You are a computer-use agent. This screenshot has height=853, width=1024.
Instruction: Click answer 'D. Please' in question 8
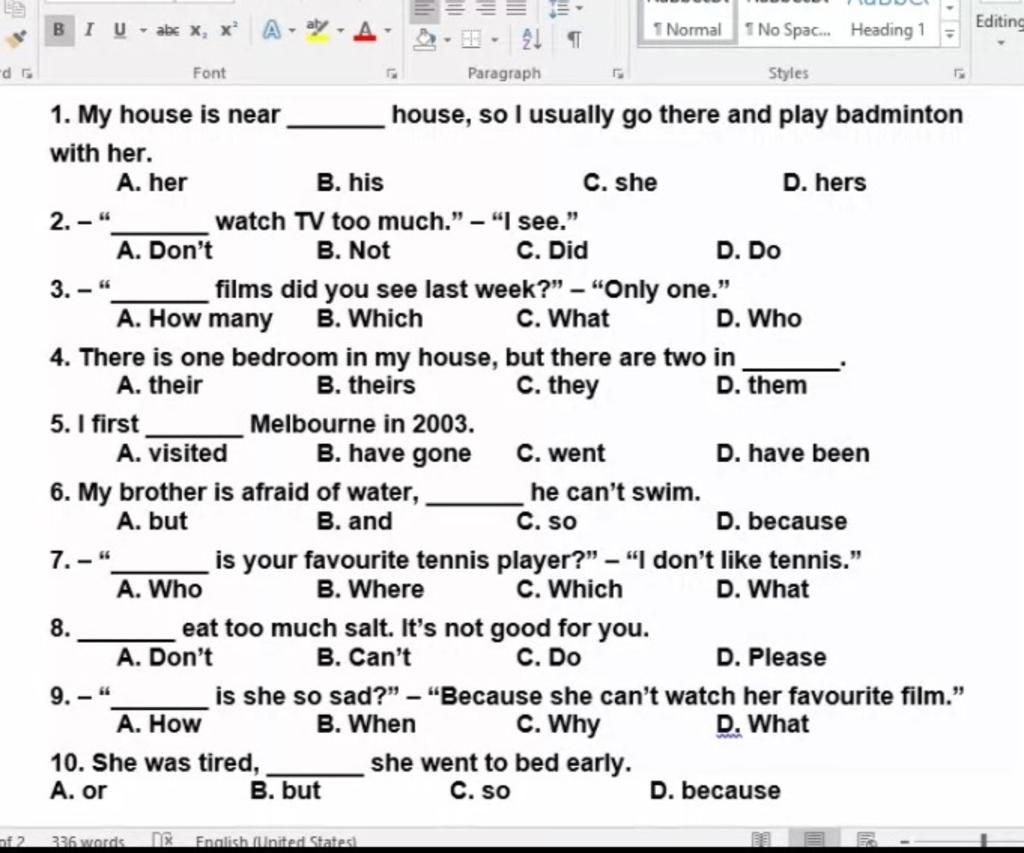point(771,657)
